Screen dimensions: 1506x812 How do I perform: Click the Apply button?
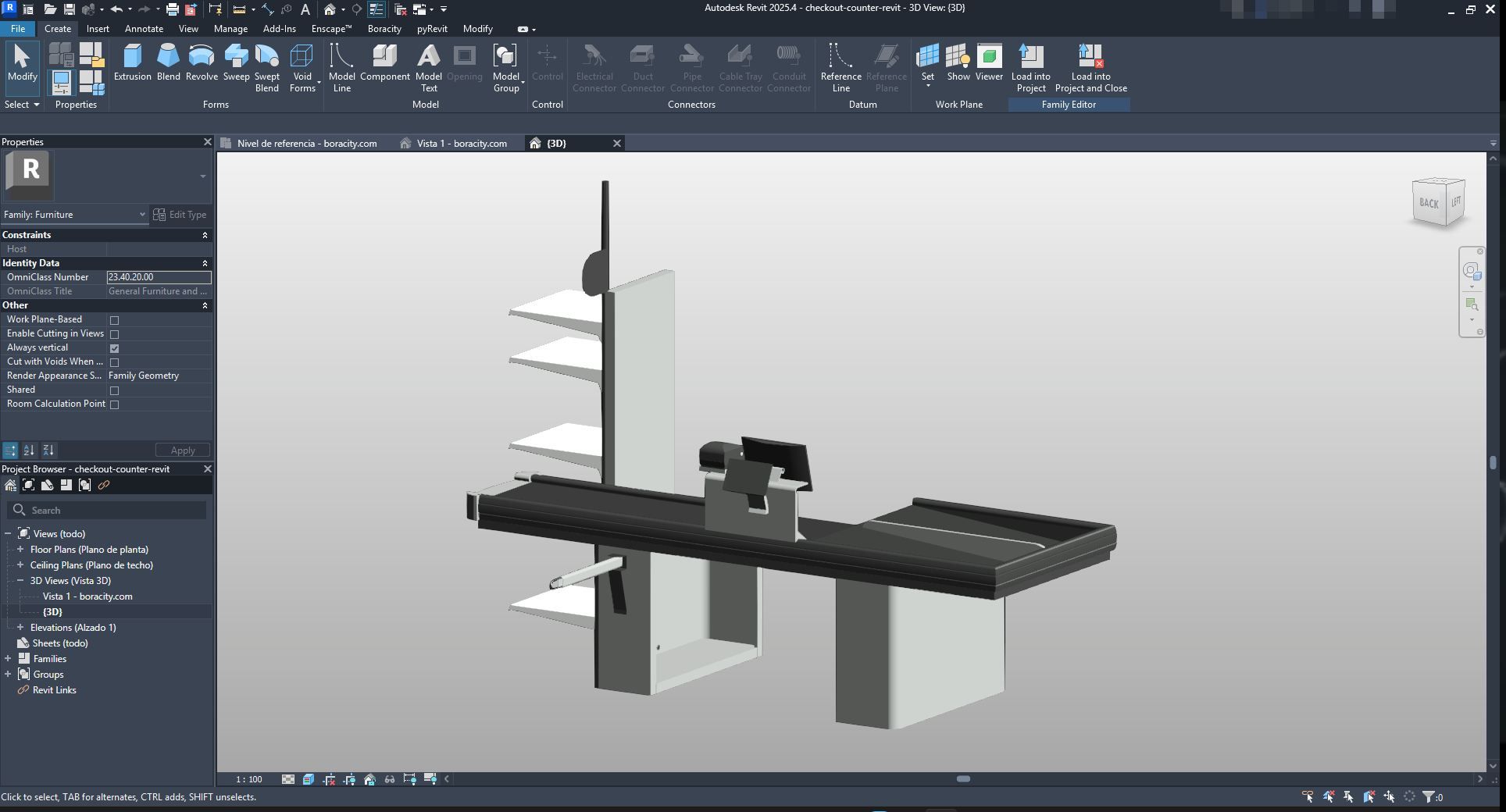(x=183, y=451)
